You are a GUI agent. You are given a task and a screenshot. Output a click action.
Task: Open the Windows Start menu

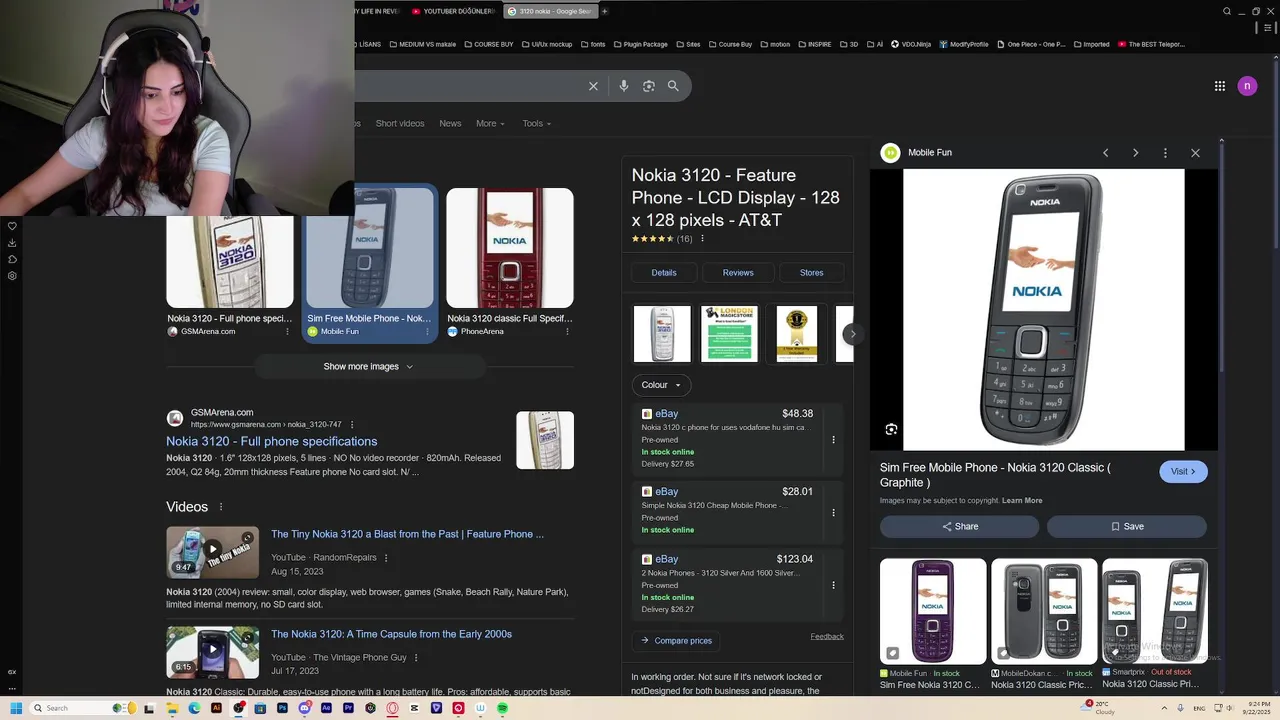[x=16, y=708]
